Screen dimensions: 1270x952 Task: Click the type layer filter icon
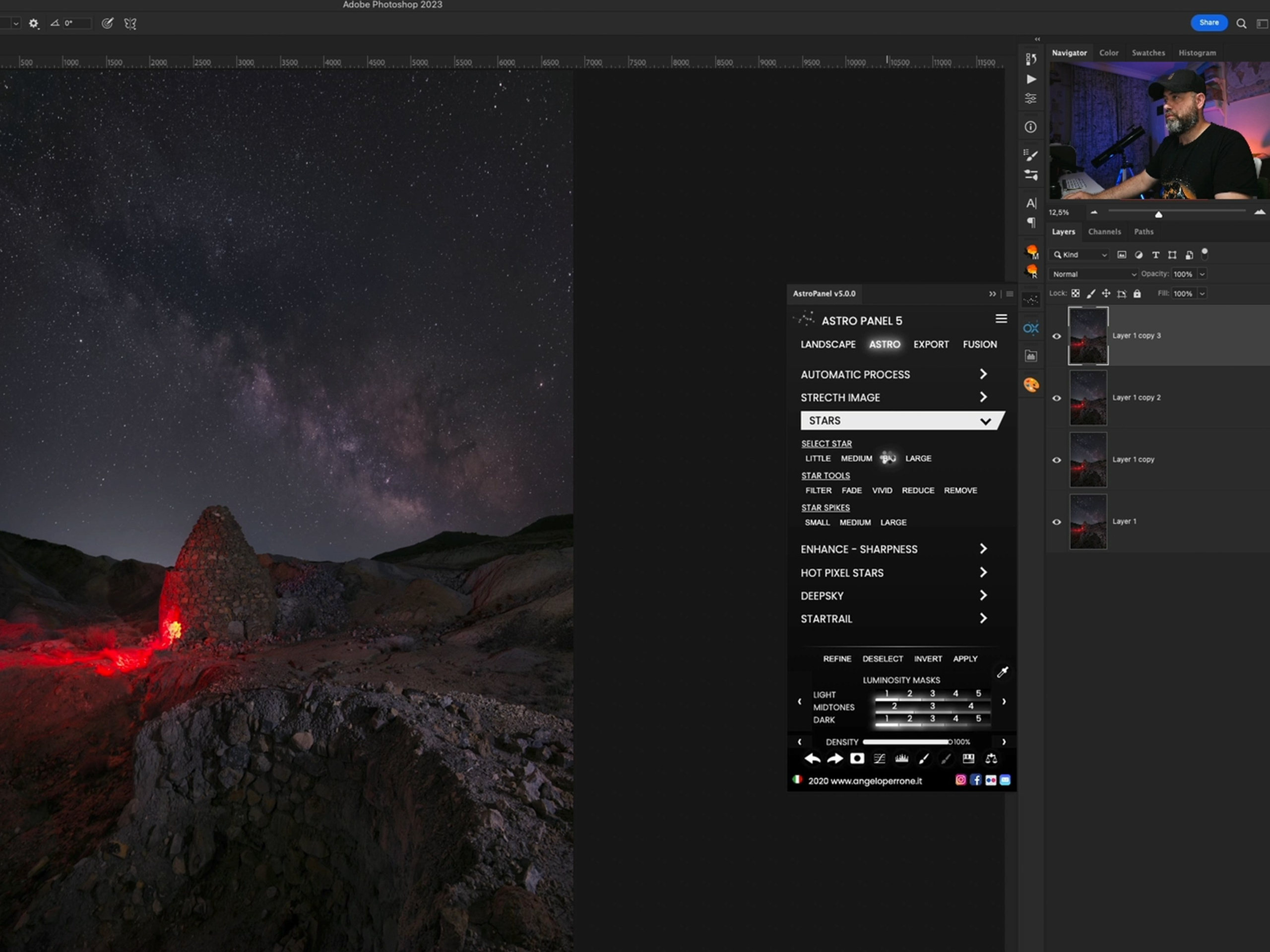tap(1155, 255)
